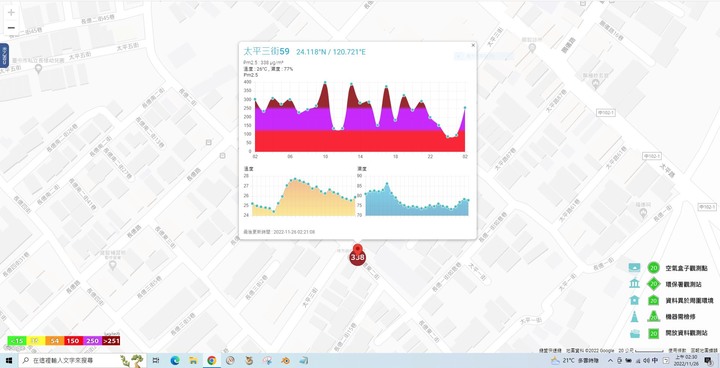Click the green diamond 20 EPA marker sample
Screen dimensions: 720x368
[x=653, y=284]
